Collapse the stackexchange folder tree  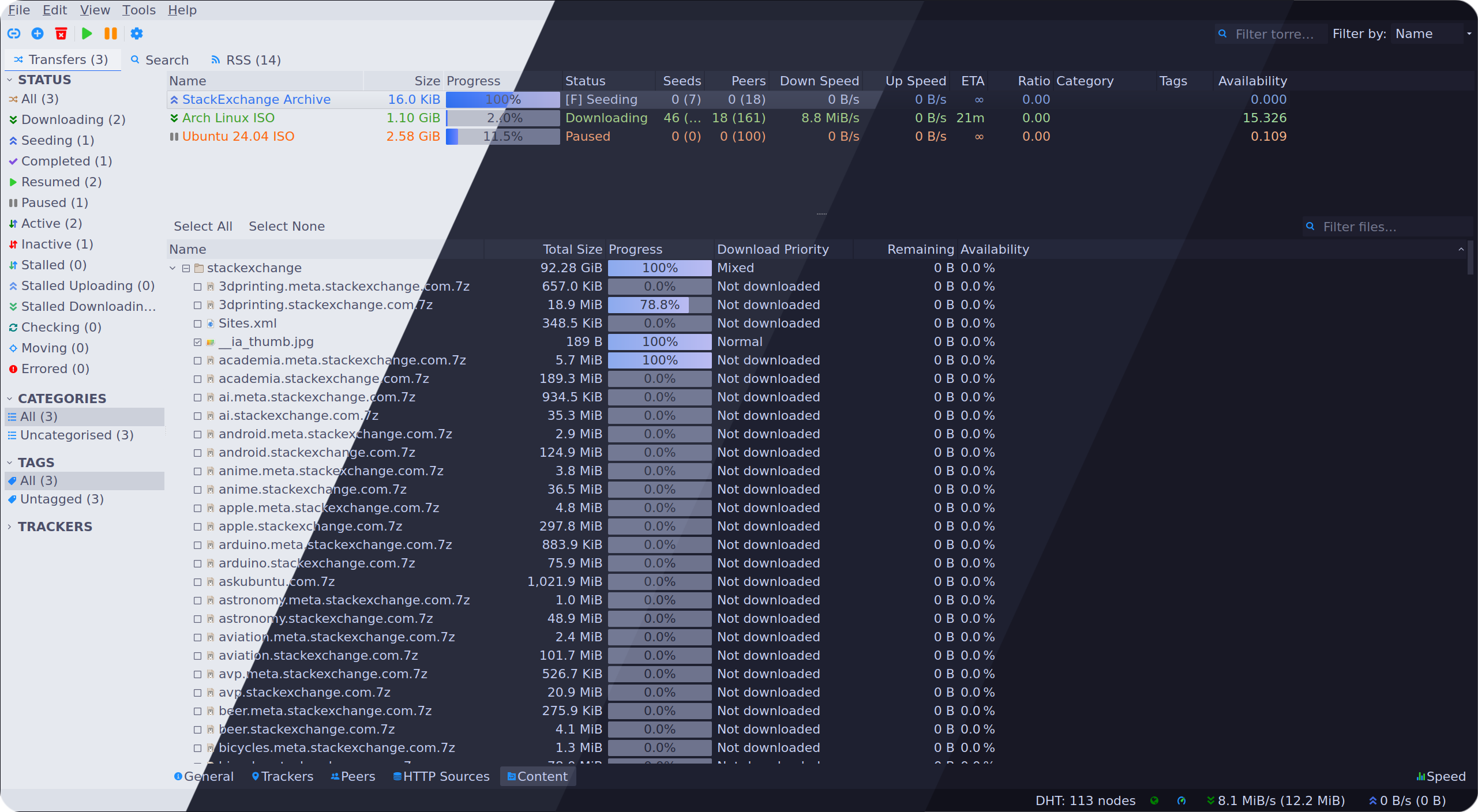point(172,268)
